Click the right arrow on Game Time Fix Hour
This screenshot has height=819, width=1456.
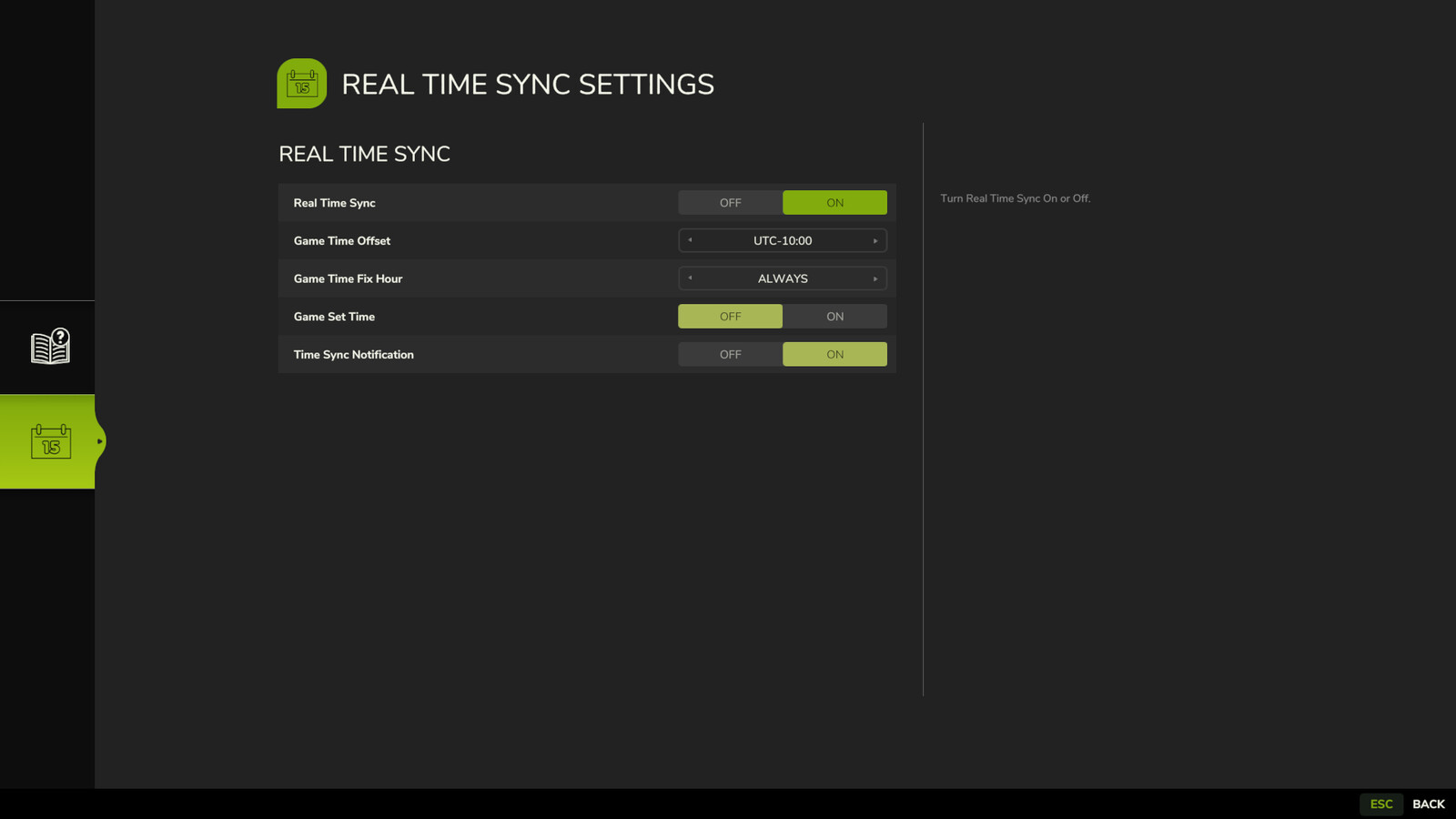click(x=875, y=278)
